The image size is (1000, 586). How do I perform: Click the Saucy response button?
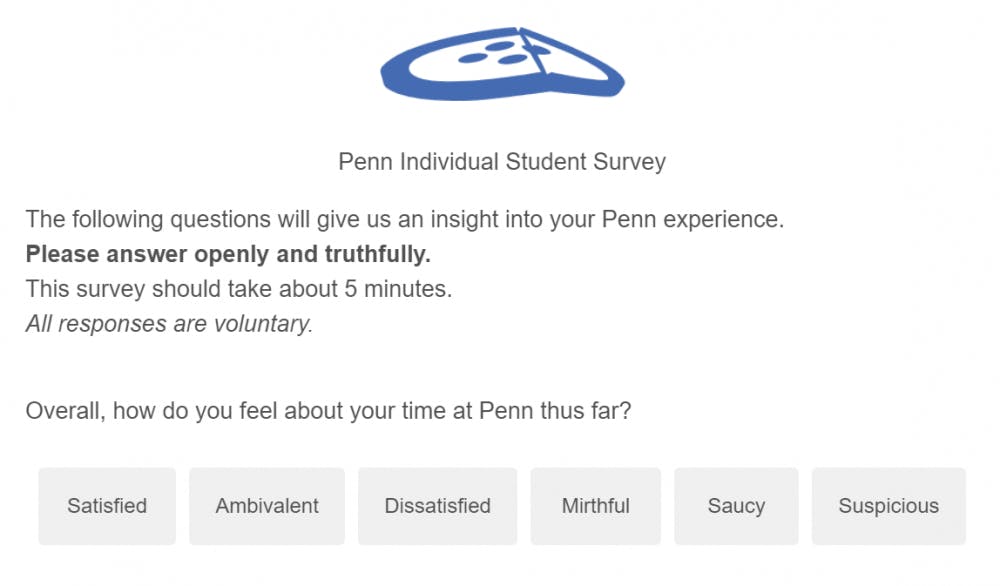coord(736,505)
